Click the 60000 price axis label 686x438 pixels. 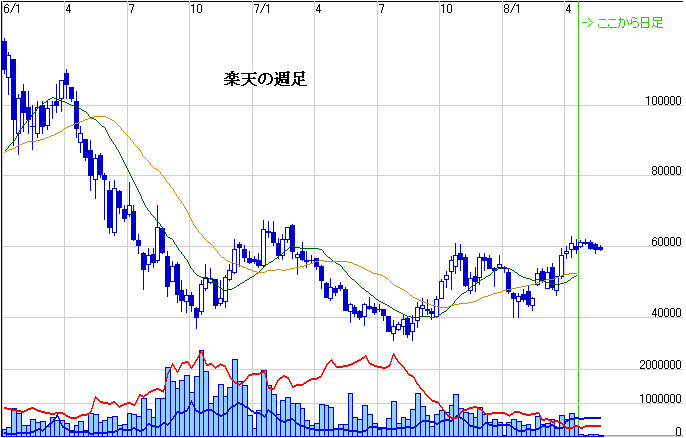[666, 242]
